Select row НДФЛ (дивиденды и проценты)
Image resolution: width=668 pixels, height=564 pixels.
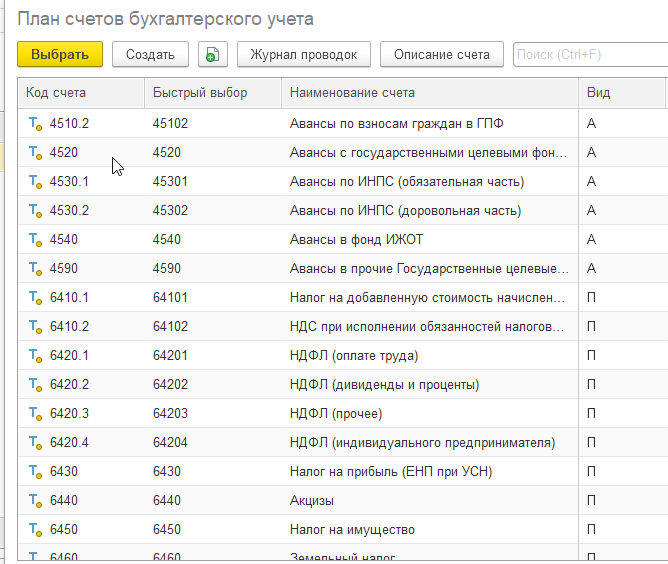[x=343, y=384]
